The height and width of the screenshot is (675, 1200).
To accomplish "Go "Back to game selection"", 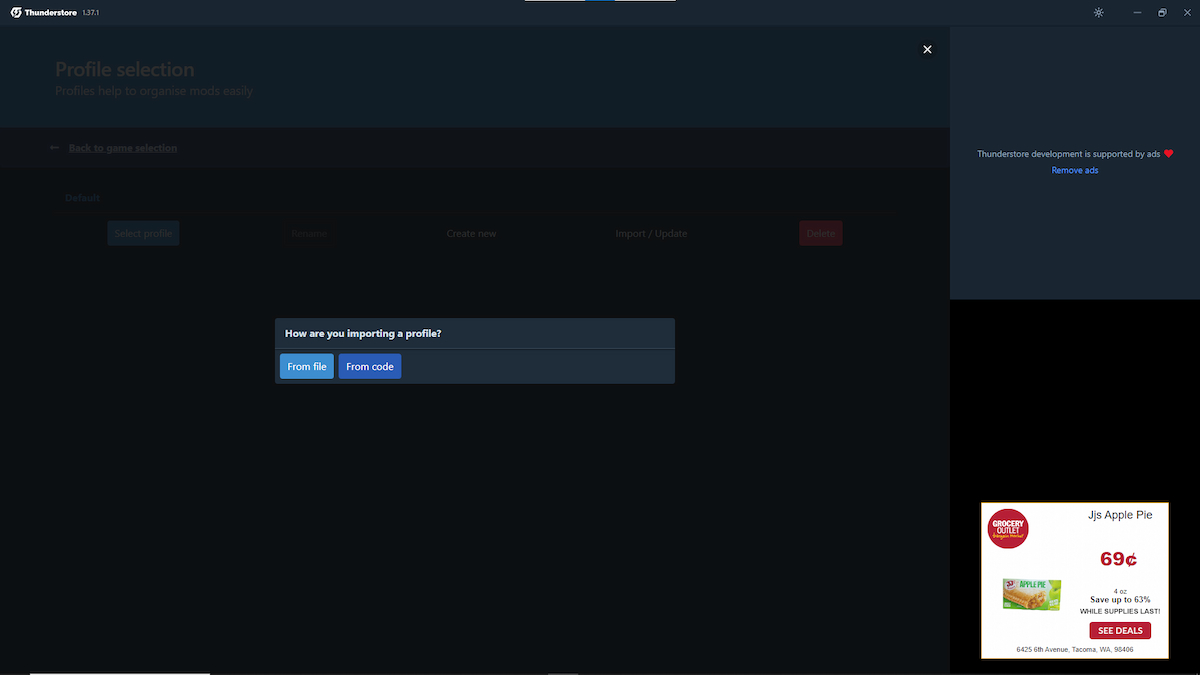I will tap(122, 147).
